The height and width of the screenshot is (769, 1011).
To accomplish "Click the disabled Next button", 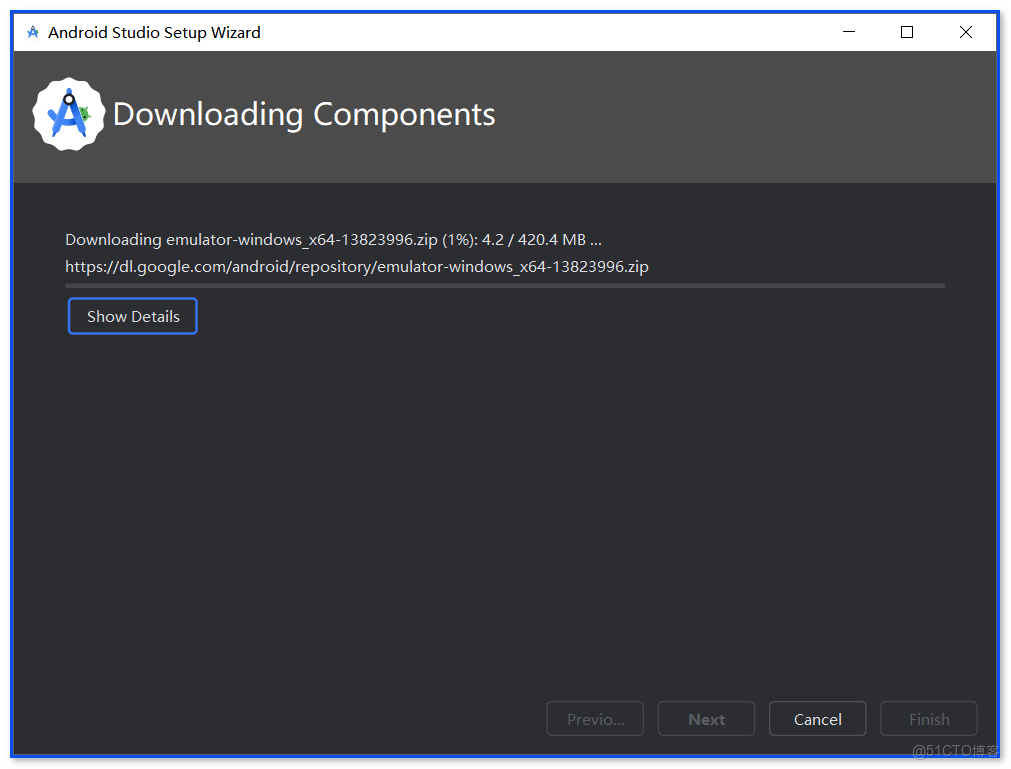I will [x=706, y=718].
